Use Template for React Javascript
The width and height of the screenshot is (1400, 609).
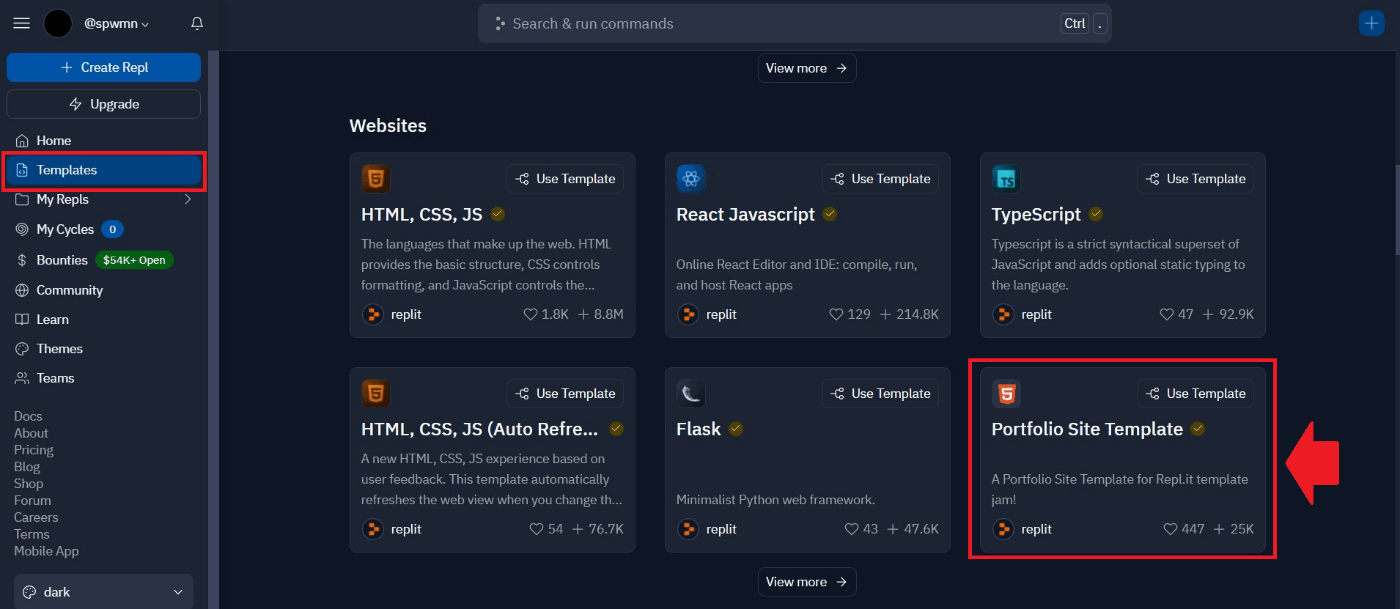[880, 179]
